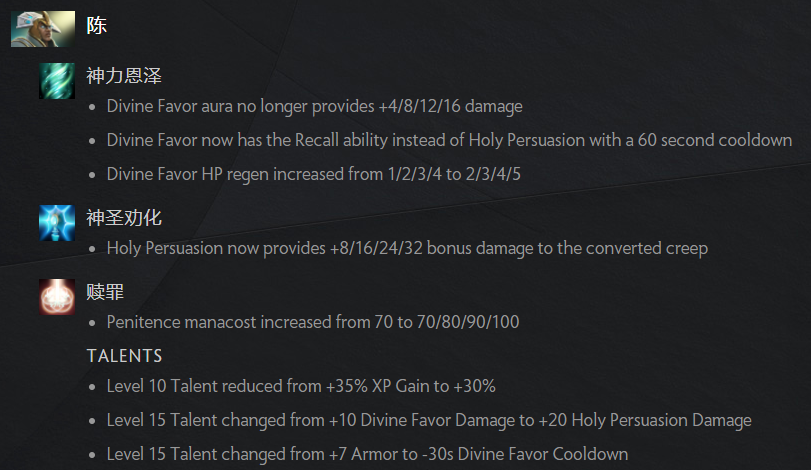
Task: Click the Divine Favor HP regen note
Action: [x=313, y=174]
